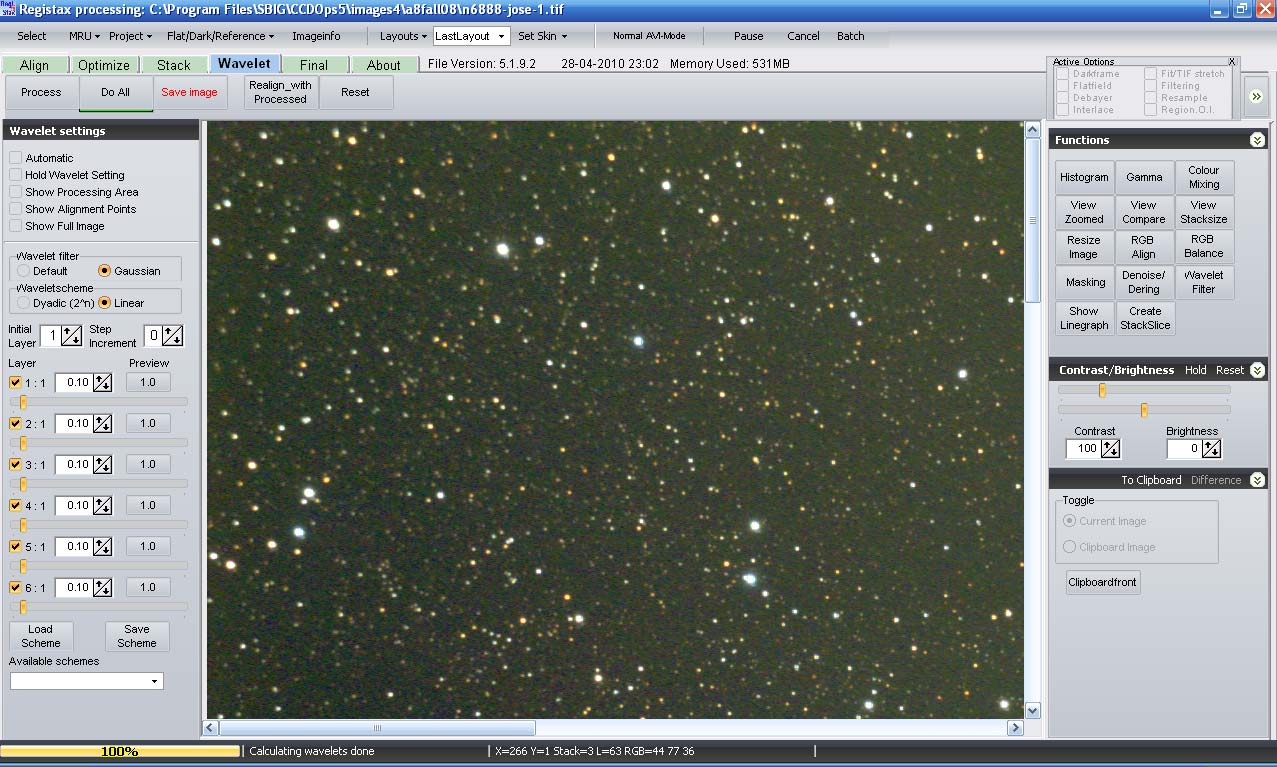Open the Project dropdown menu
Viewport: 1277px width, 767px height.
(x=130, y=36)
